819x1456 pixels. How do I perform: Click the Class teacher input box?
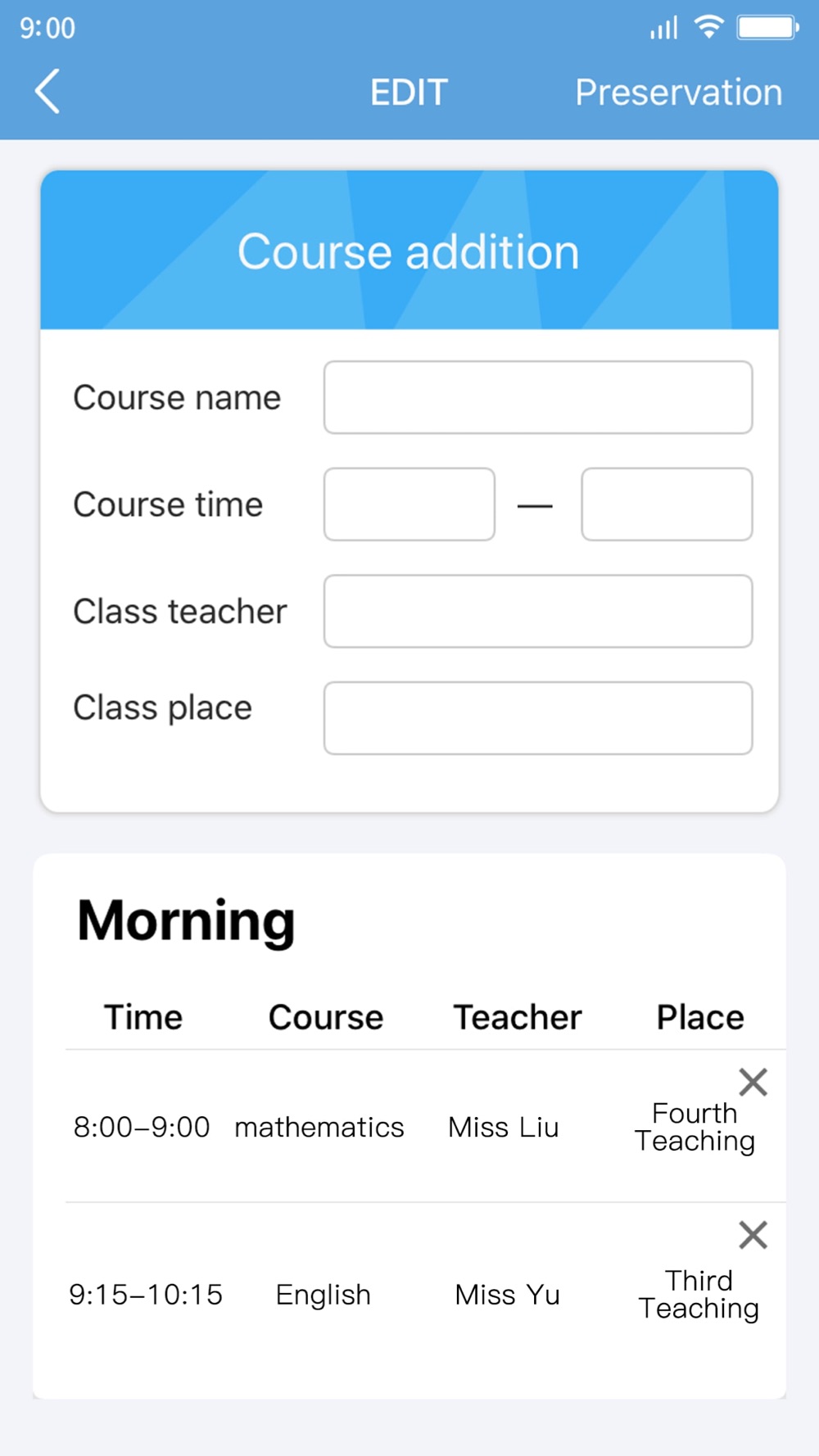pos(537,611)
